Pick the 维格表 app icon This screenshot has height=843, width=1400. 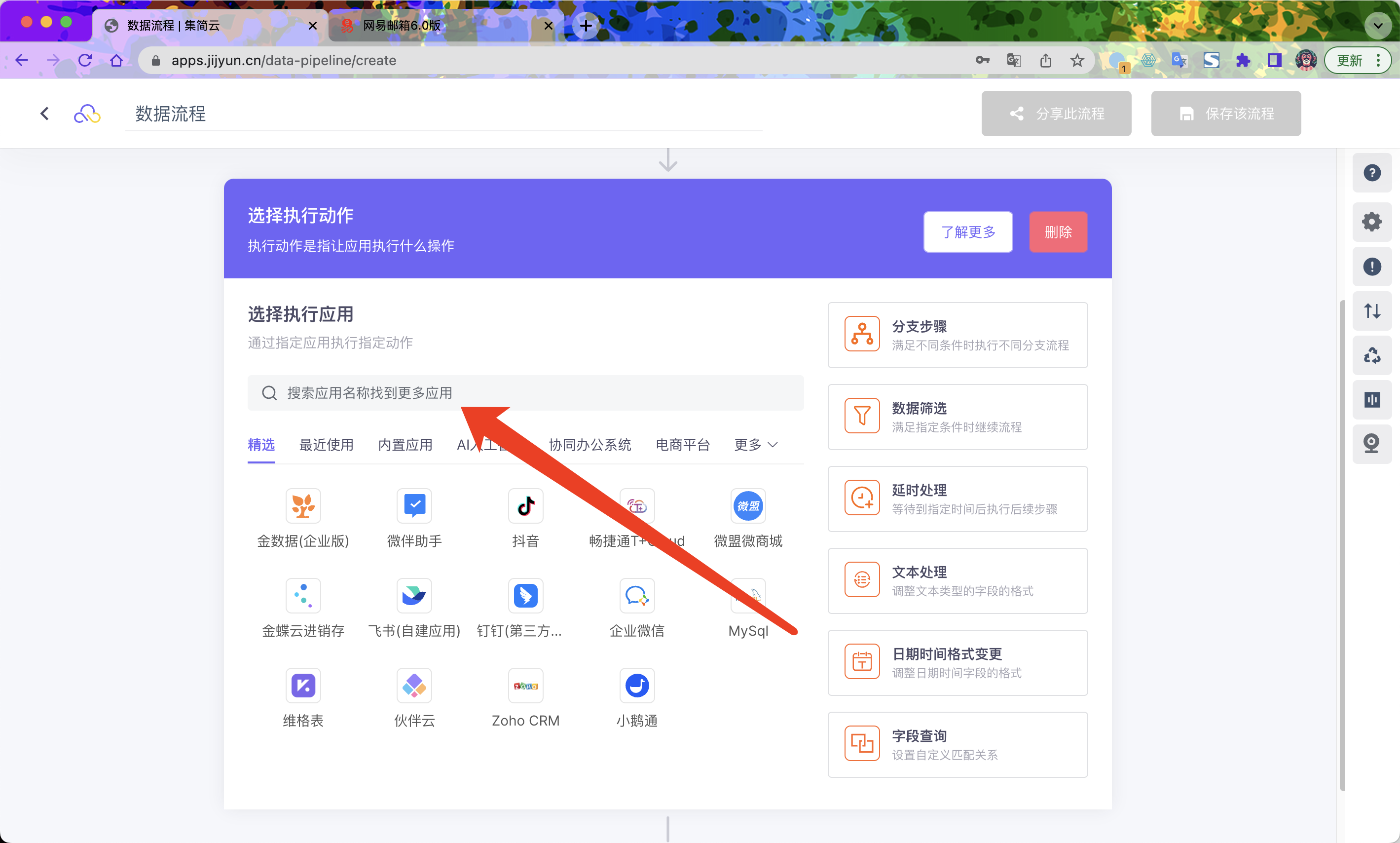302,685
